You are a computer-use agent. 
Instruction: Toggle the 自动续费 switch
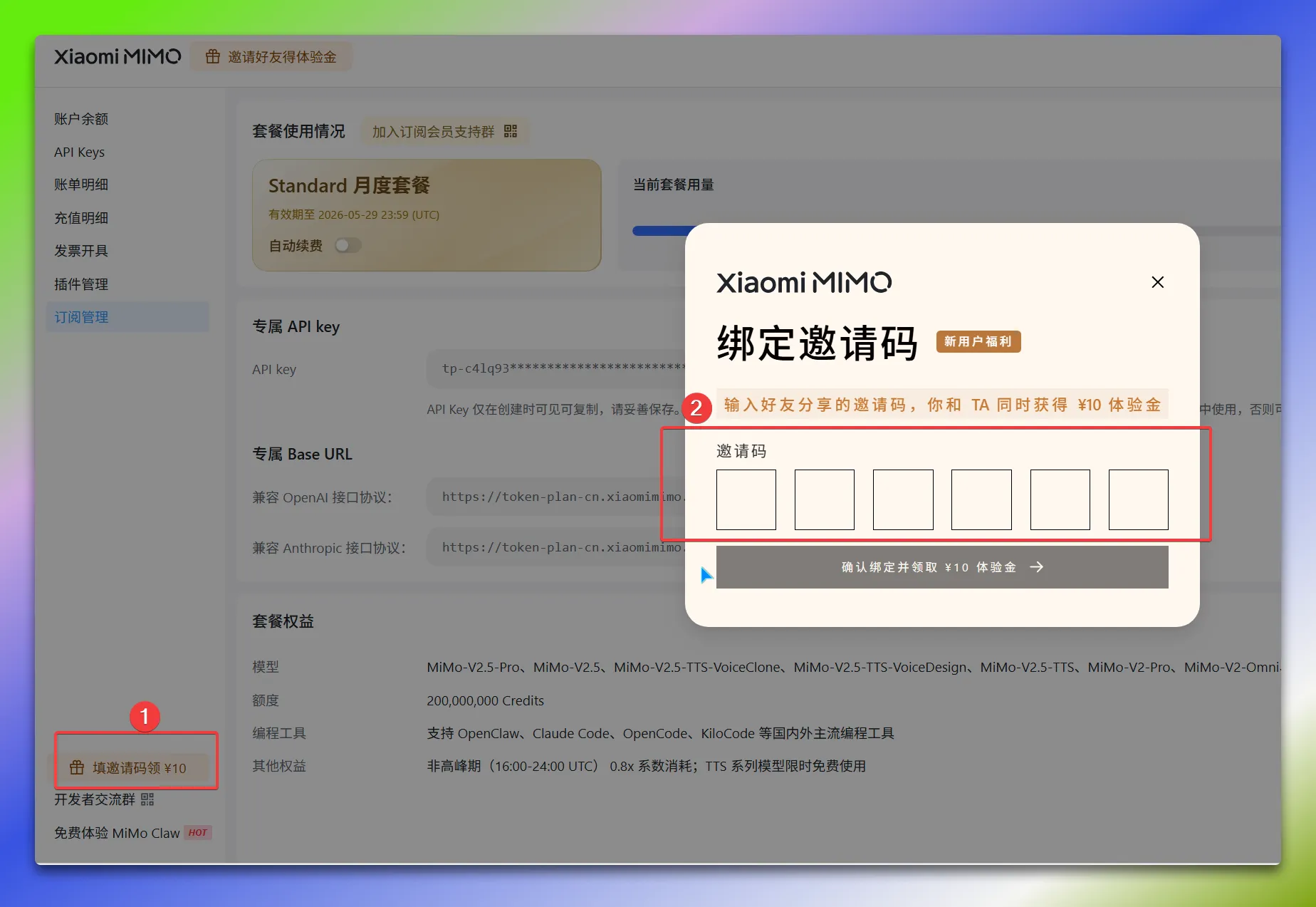[x=348, y=245]
